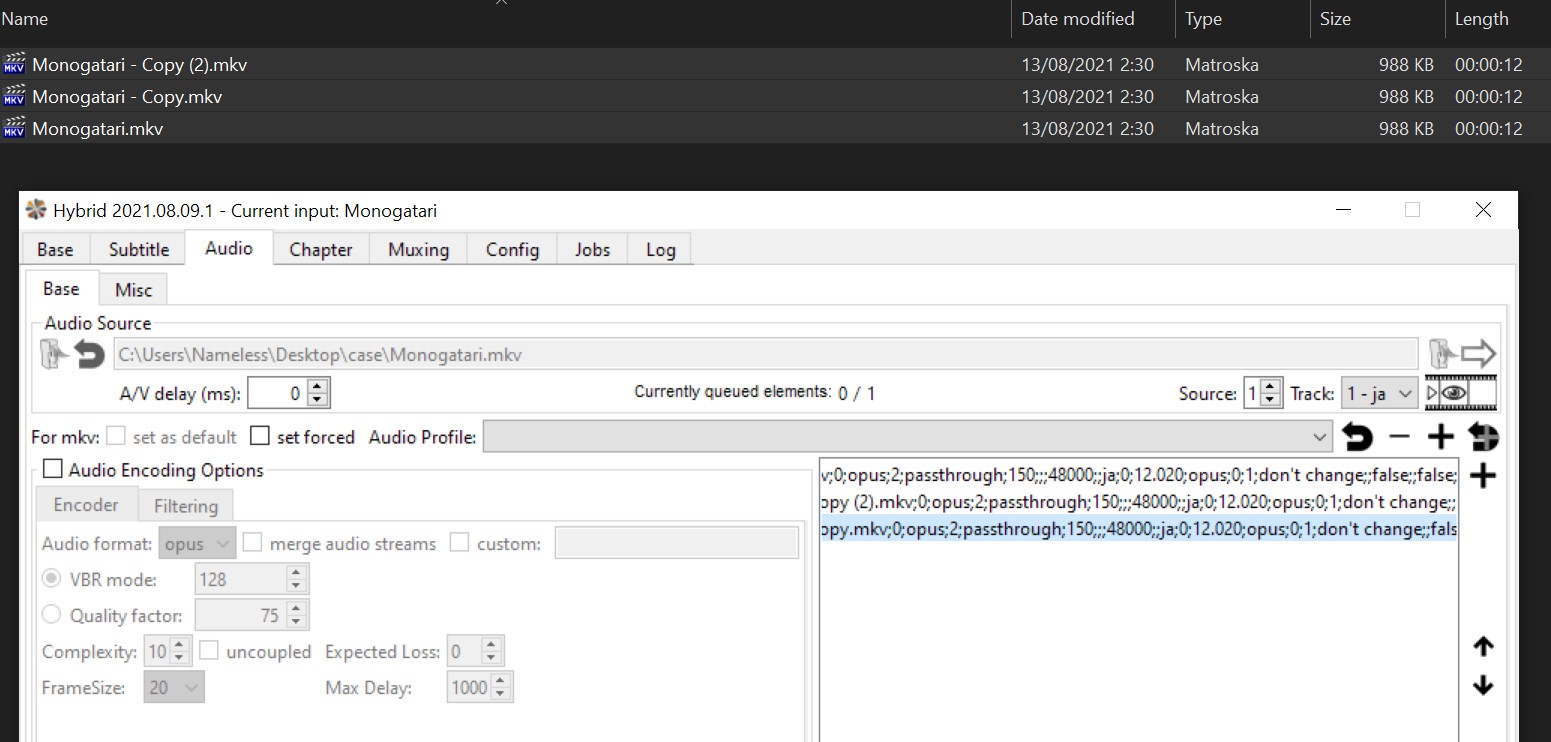Open the Misc sub-tab under Audio

[x=133, y=290]
